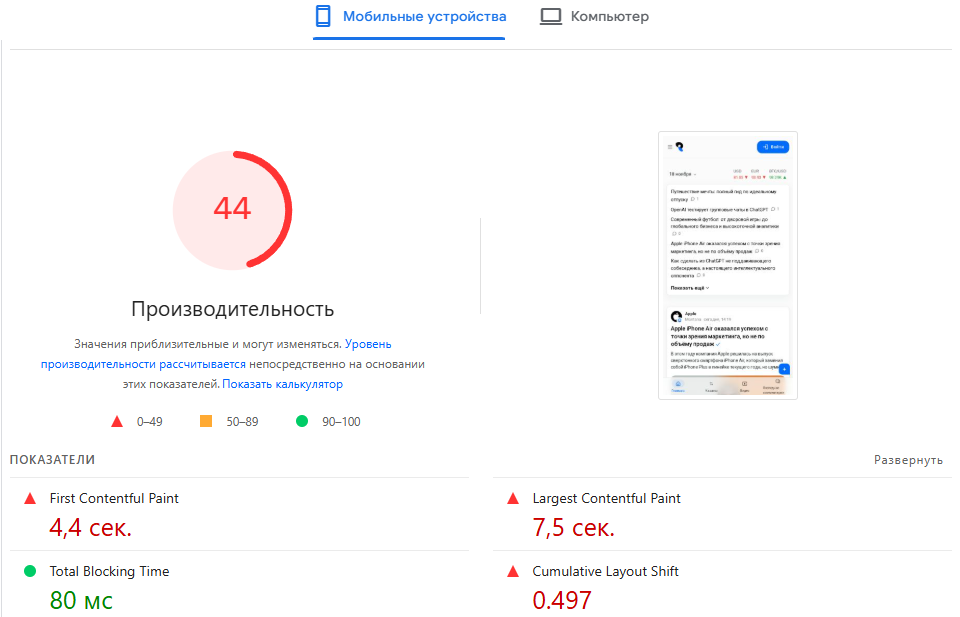Click the red triangle by Cumulative Layout Shift
The width and height of the screenshot is (960, 617).
click(x=513, y=571)
